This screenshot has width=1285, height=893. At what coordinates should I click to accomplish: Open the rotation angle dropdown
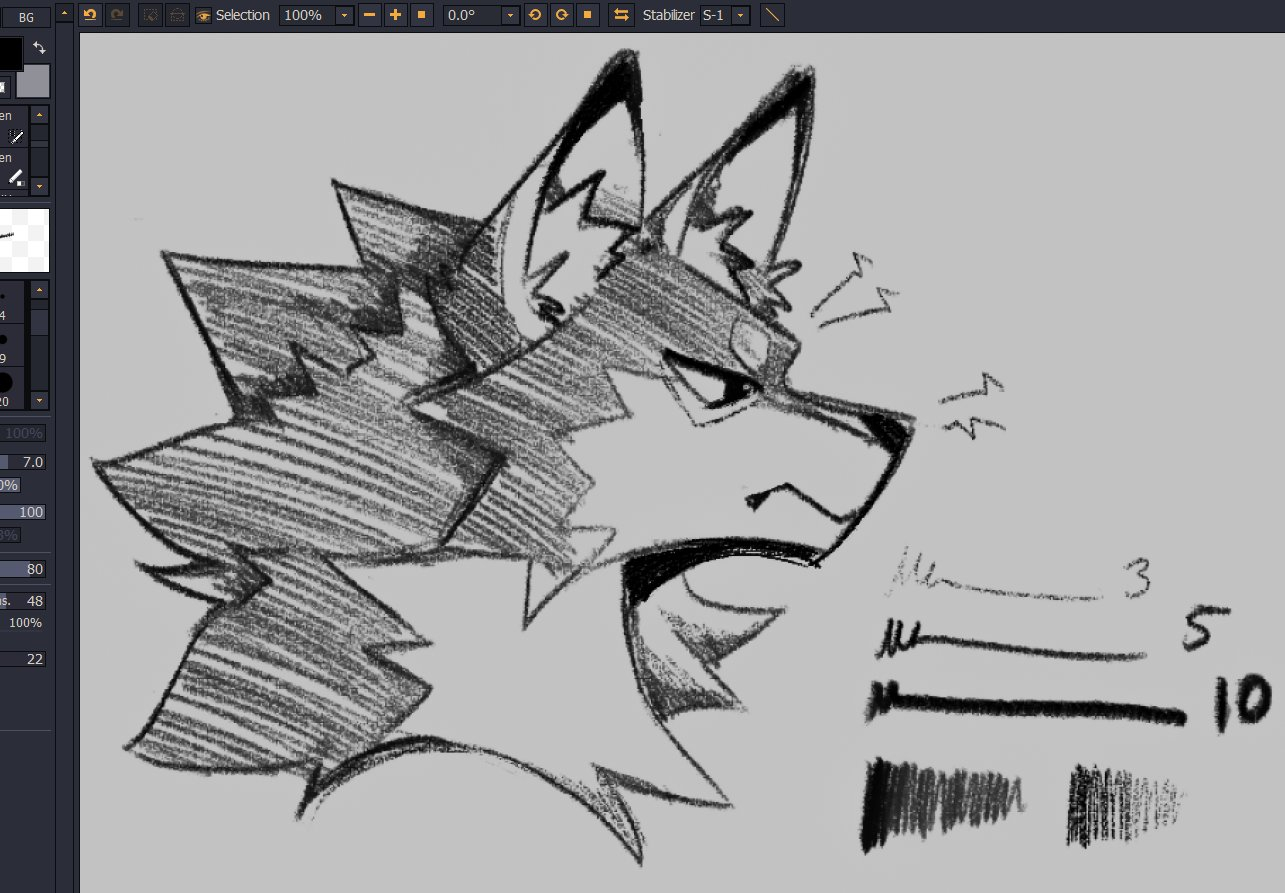click(510, 16)
